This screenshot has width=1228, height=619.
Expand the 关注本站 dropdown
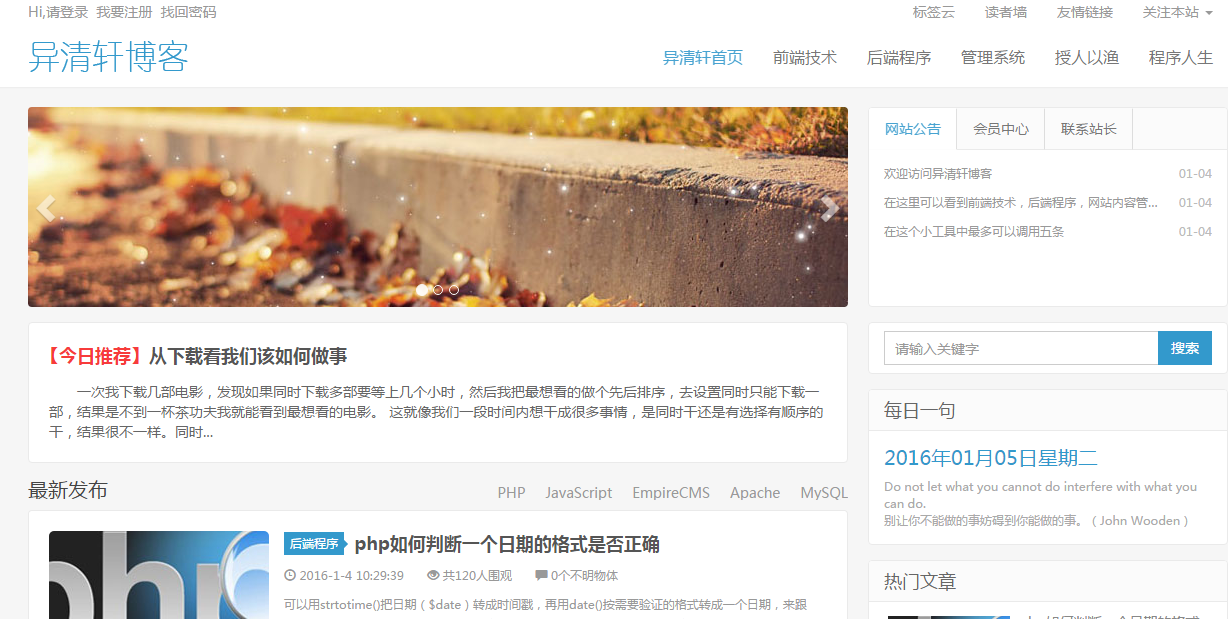click(x=1178, y=12)
